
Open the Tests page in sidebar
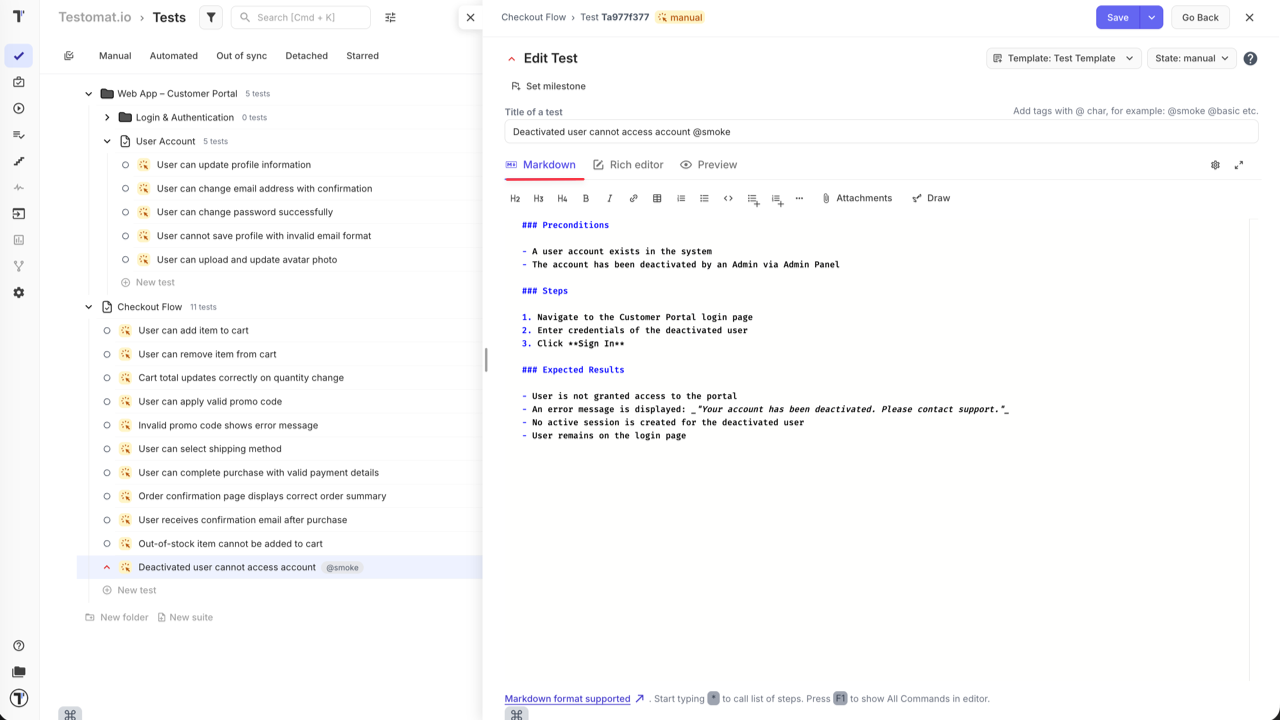pyautogui.click(x=18, y=56)
